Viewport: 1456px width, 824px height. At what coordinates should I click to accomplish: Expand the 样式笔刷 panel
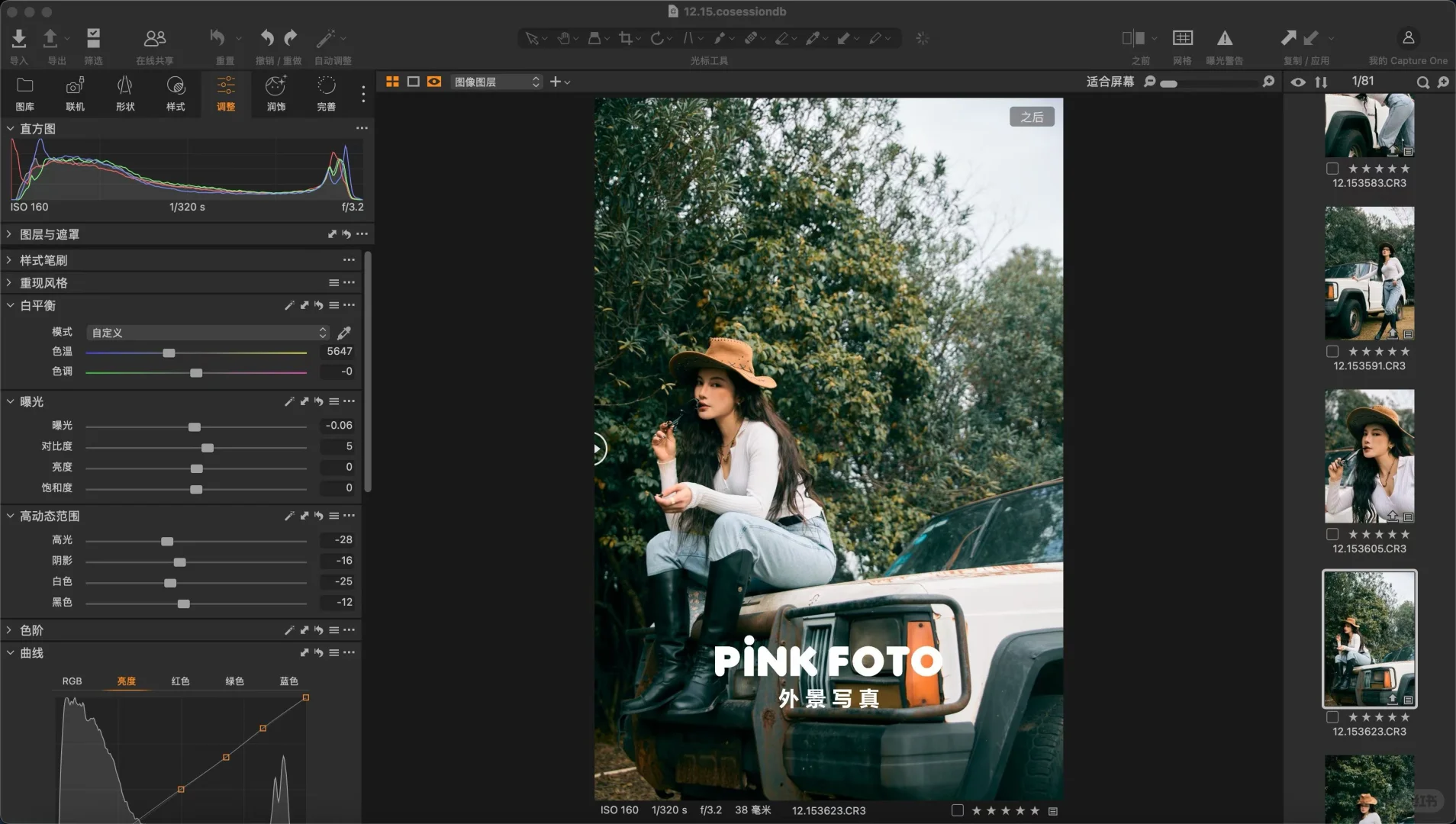[x=9, y=260]
